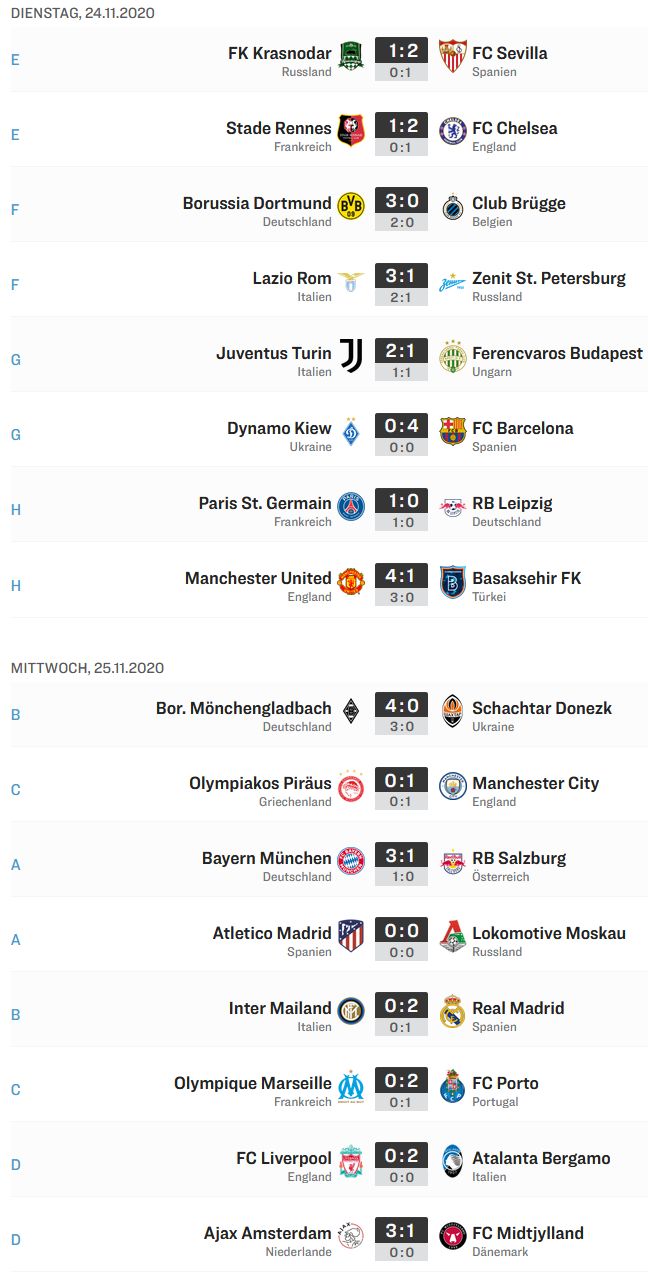Open the Dortmund vs Brügge 3:0 score

tap(402, 202)
